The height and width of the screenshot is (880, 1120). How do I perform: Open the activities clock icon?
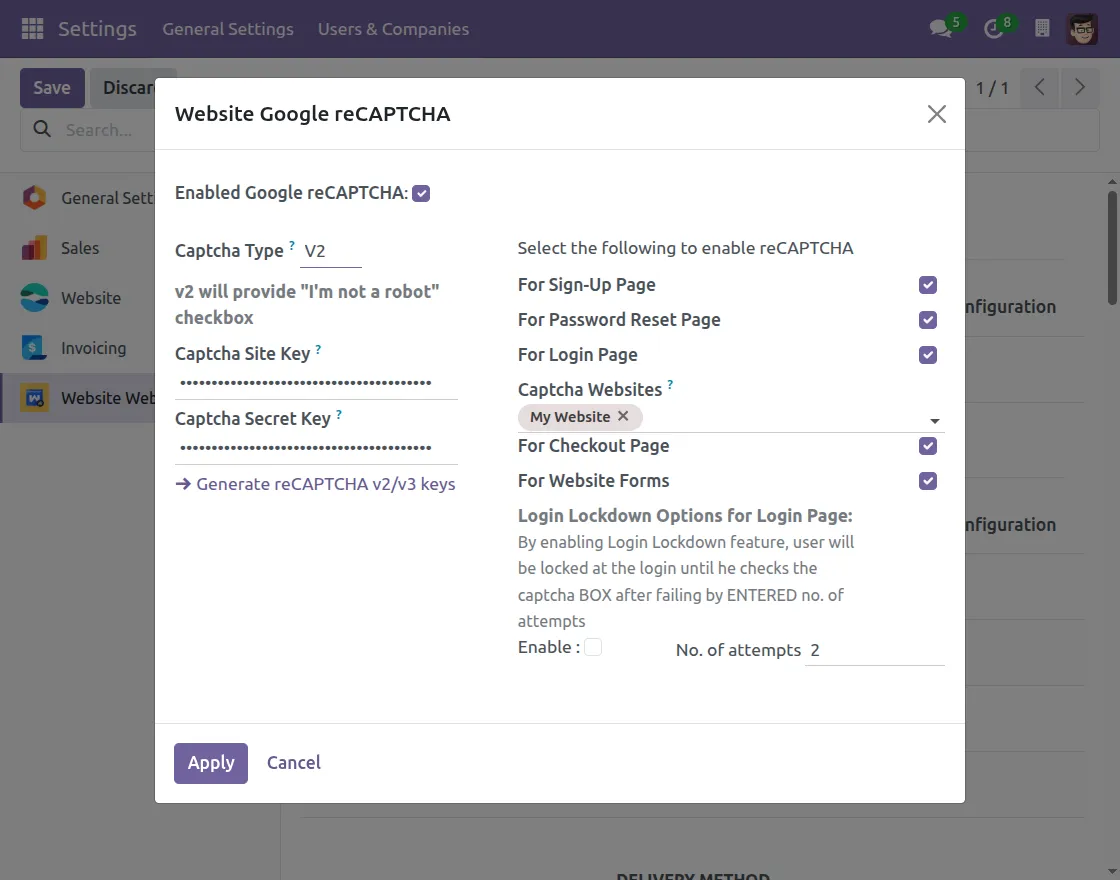[993, 29]
